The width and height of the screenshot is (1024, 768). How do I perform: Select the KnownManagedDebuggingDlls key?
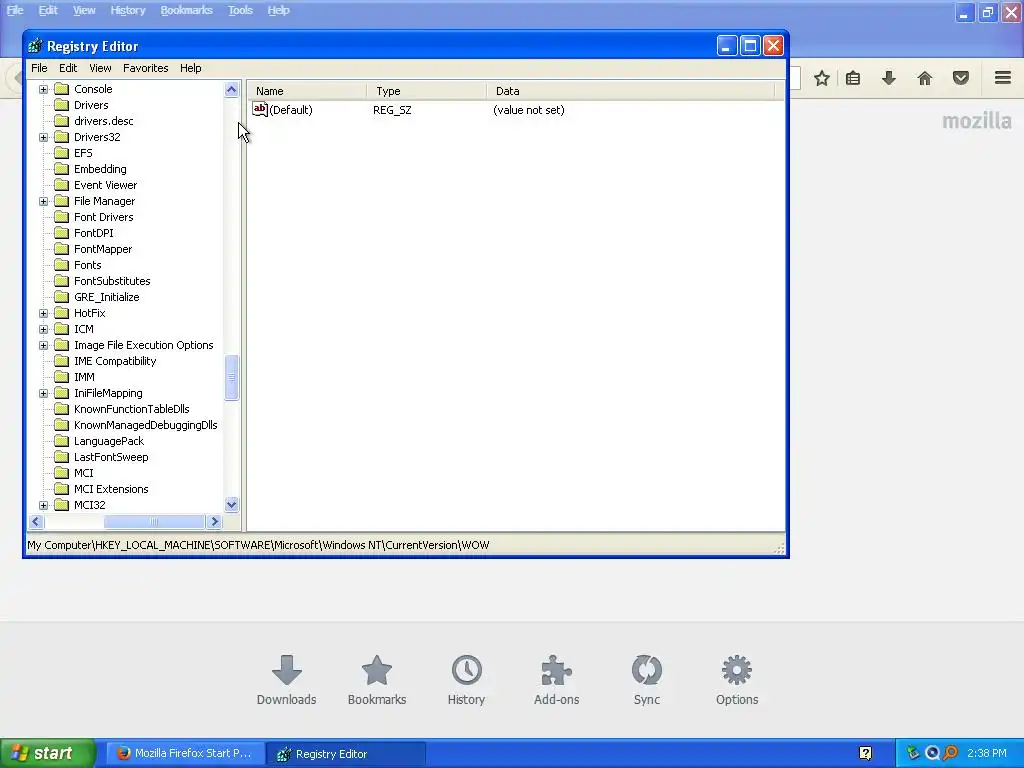146,425
